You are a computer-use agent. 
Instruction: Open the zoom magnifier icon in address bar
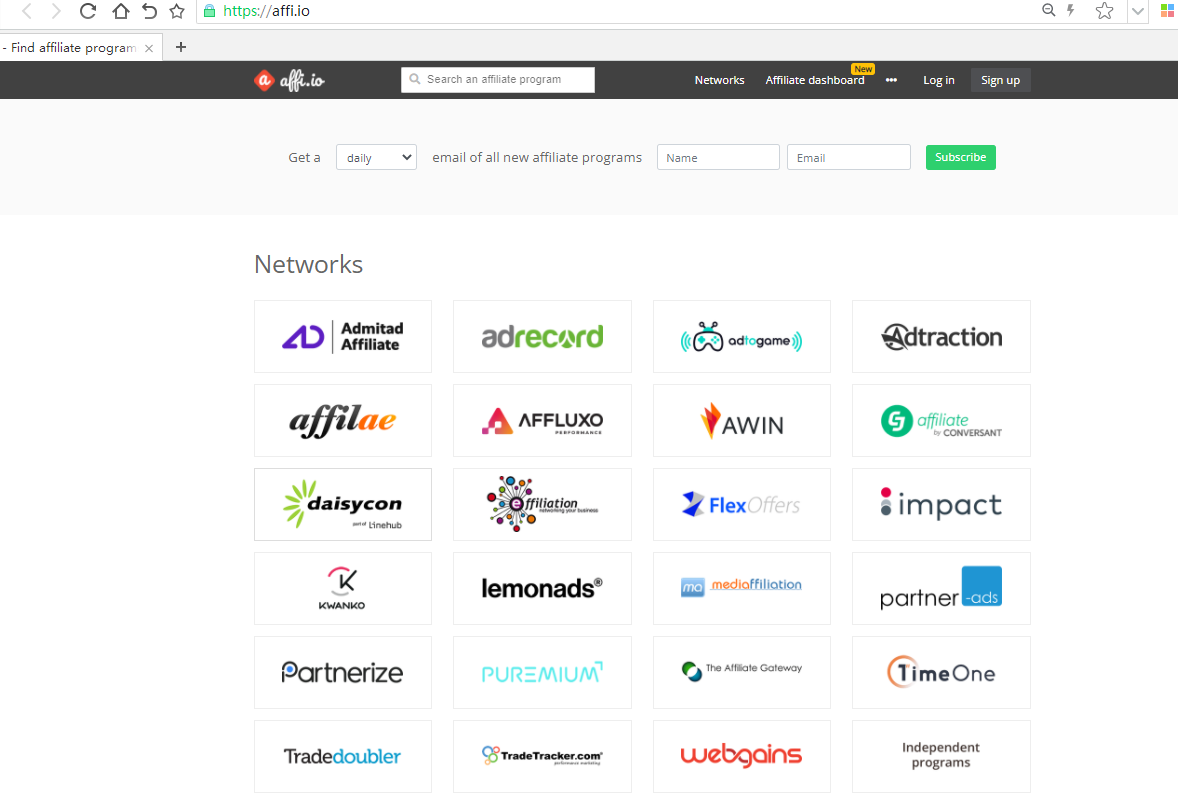(x=1049, y=10)
